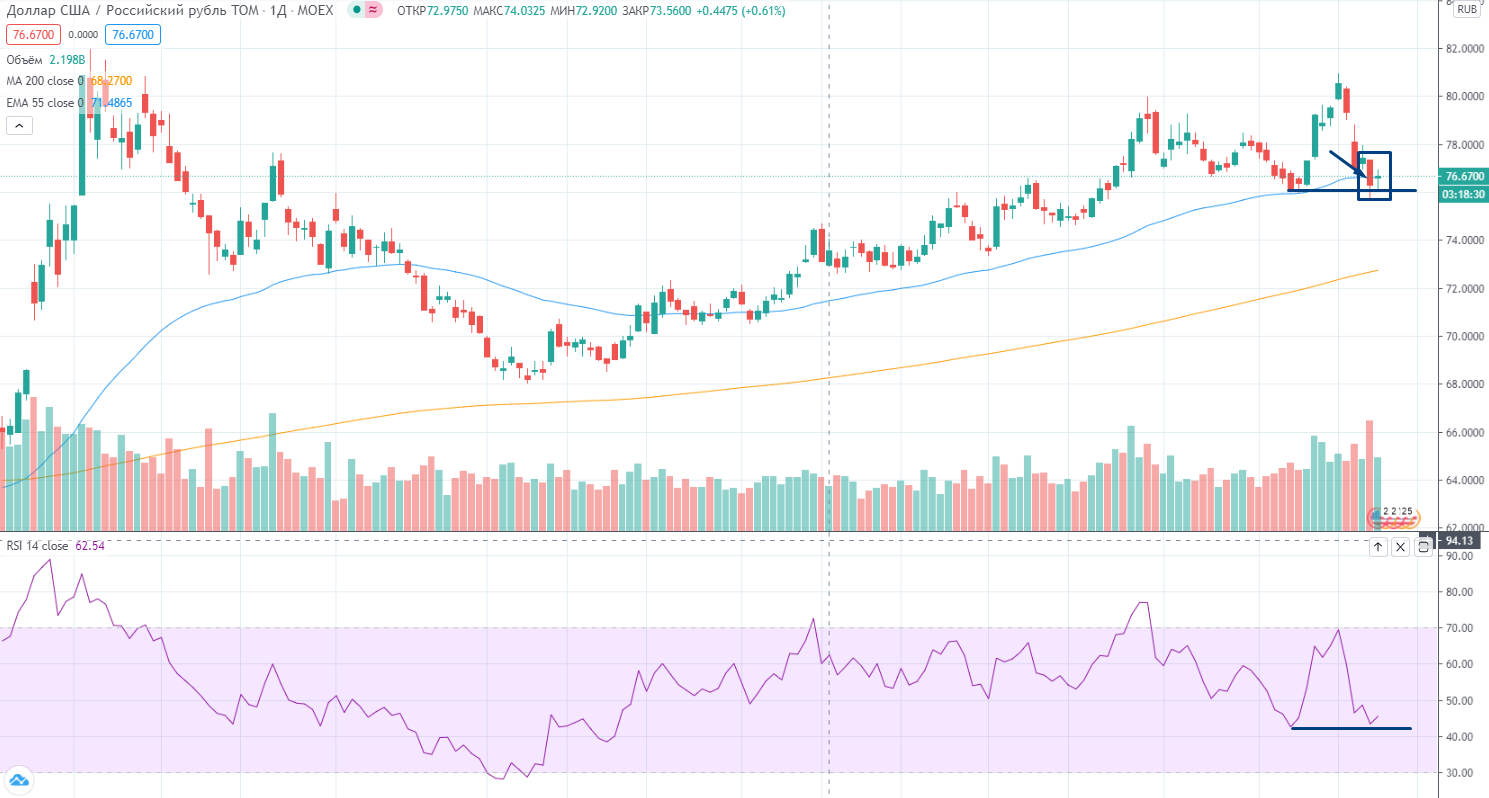Viewport: 1489px width, 798px height.
Task: Maximize the RSI pane
Action: (x=1423, y=546)
